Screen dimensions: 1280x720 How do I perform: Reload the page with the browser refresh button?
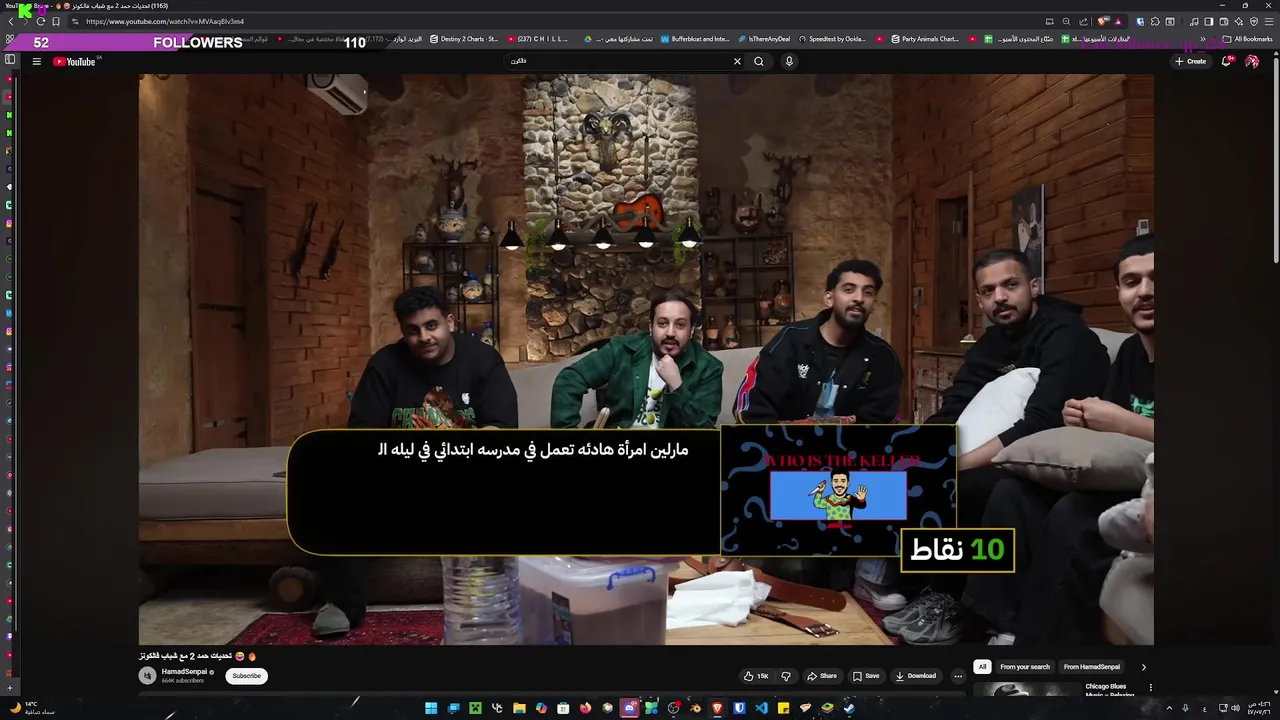pos(41,21)
